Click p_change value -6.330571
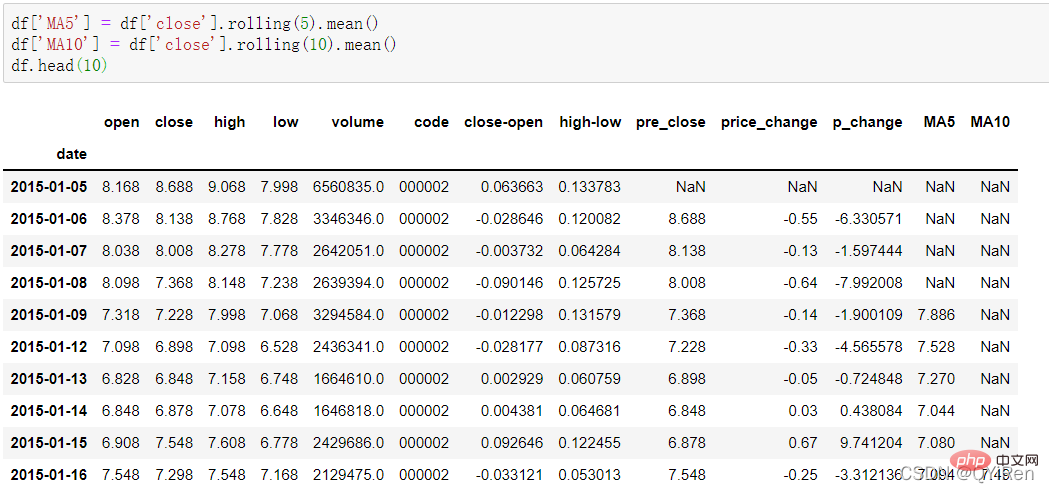The image size is (1049, 493). [x=868, y=219]
